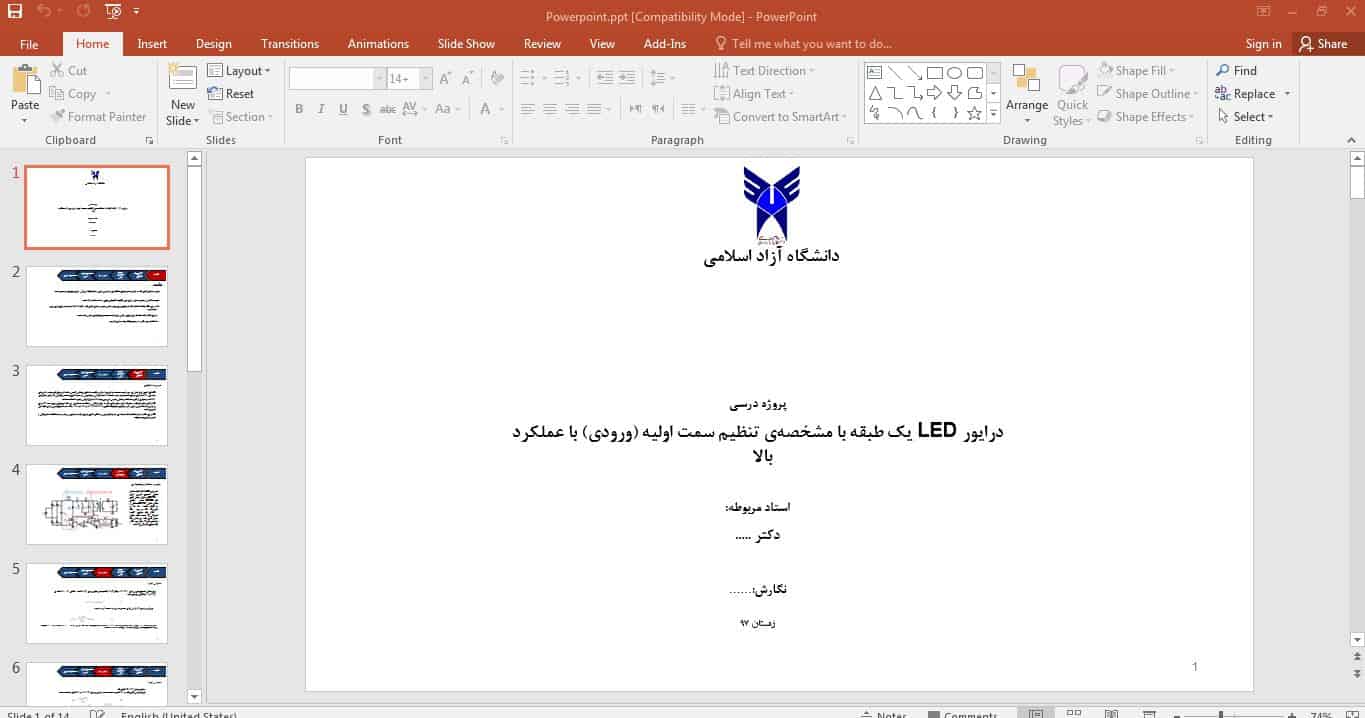Open Font dialog launcher
The height and width of the screenshot is (718, 1365).
click(505, 141)
